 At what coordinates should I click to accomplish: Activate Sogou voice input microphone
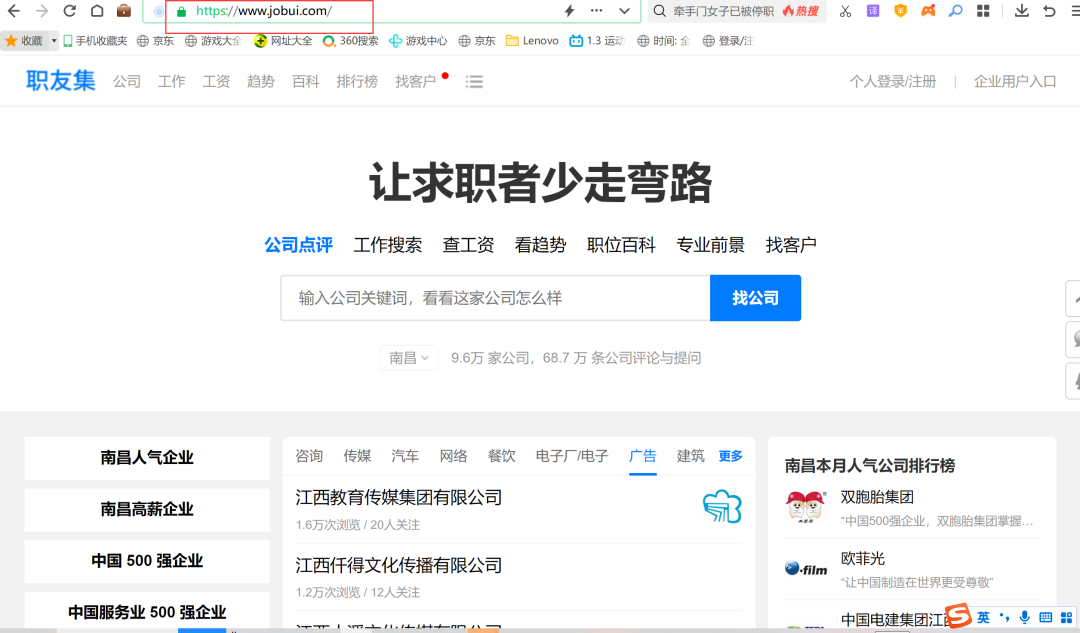click(x=1023, y=617)
